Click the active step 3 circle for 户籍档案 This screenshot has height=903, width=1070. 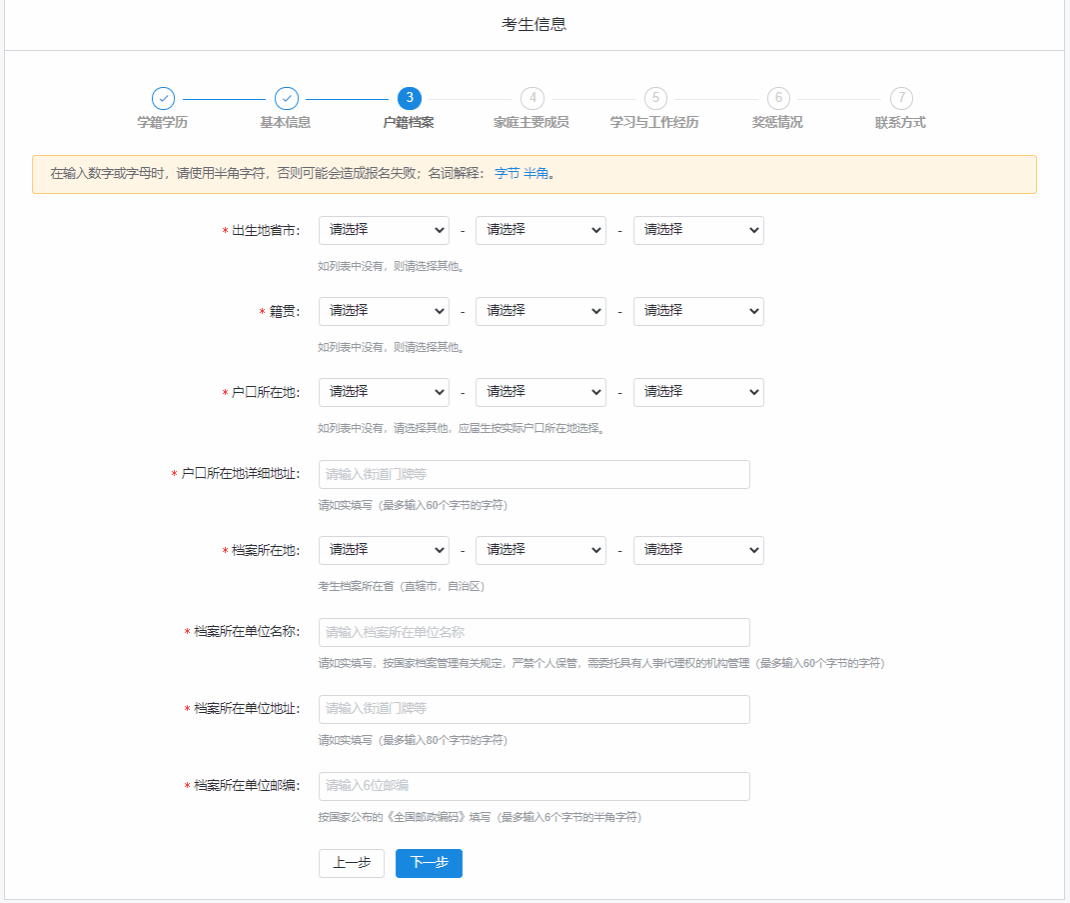tap(409, 98)
